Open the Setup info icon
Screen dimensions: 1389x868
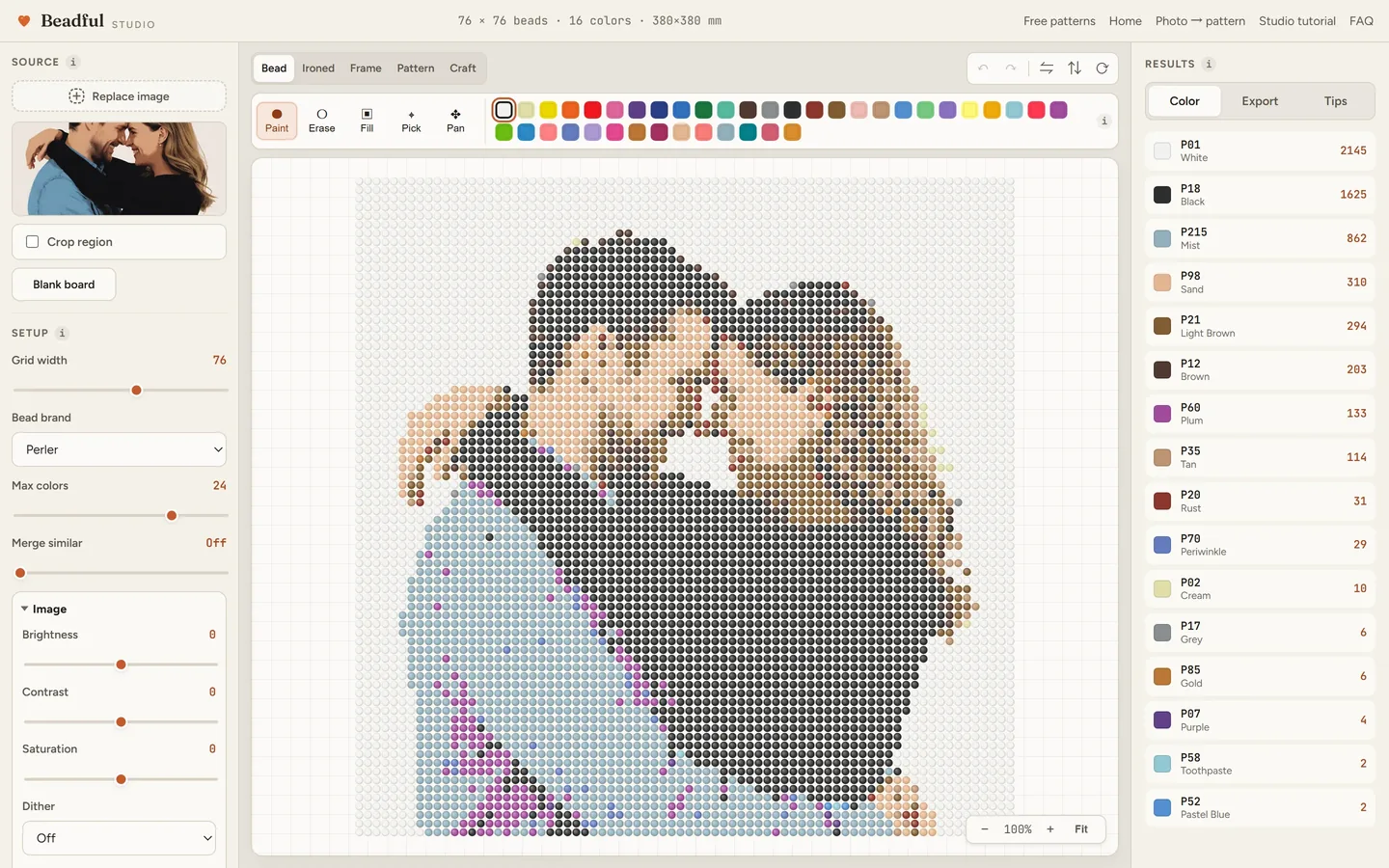coord(62,333)
